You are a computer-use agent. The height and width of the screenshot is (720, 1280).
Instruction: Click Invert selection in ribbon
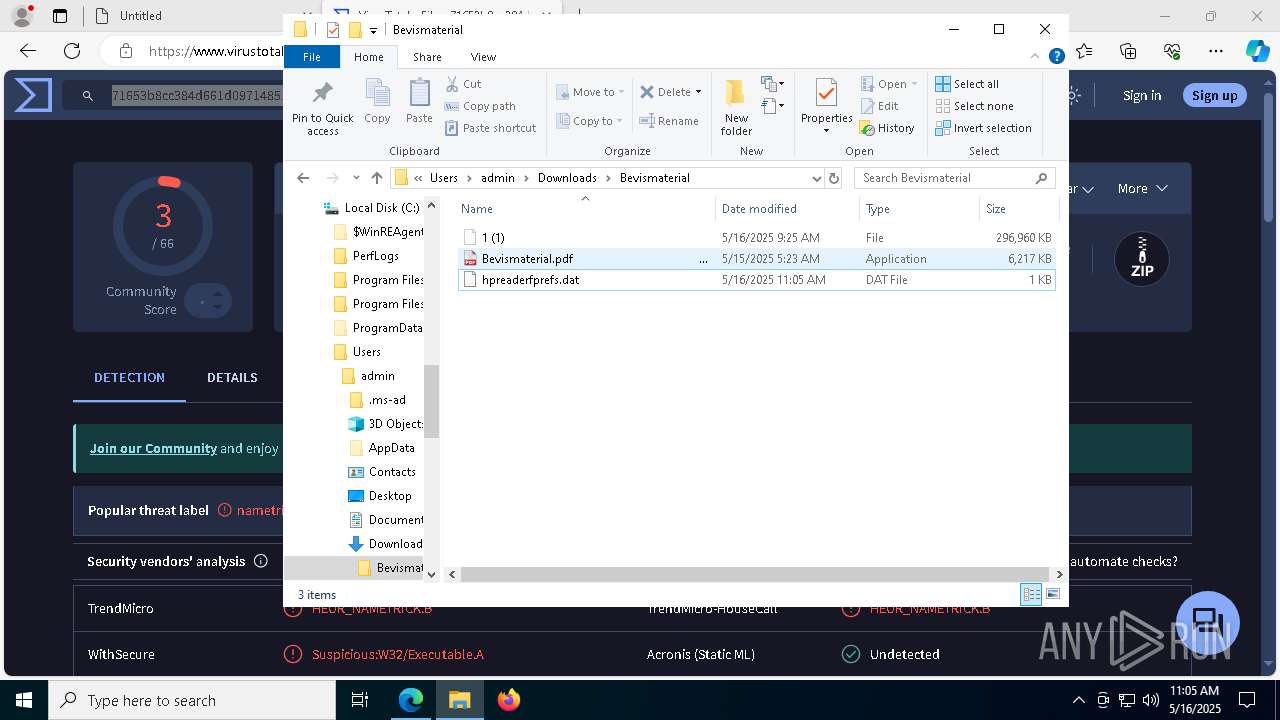[983, 128]
